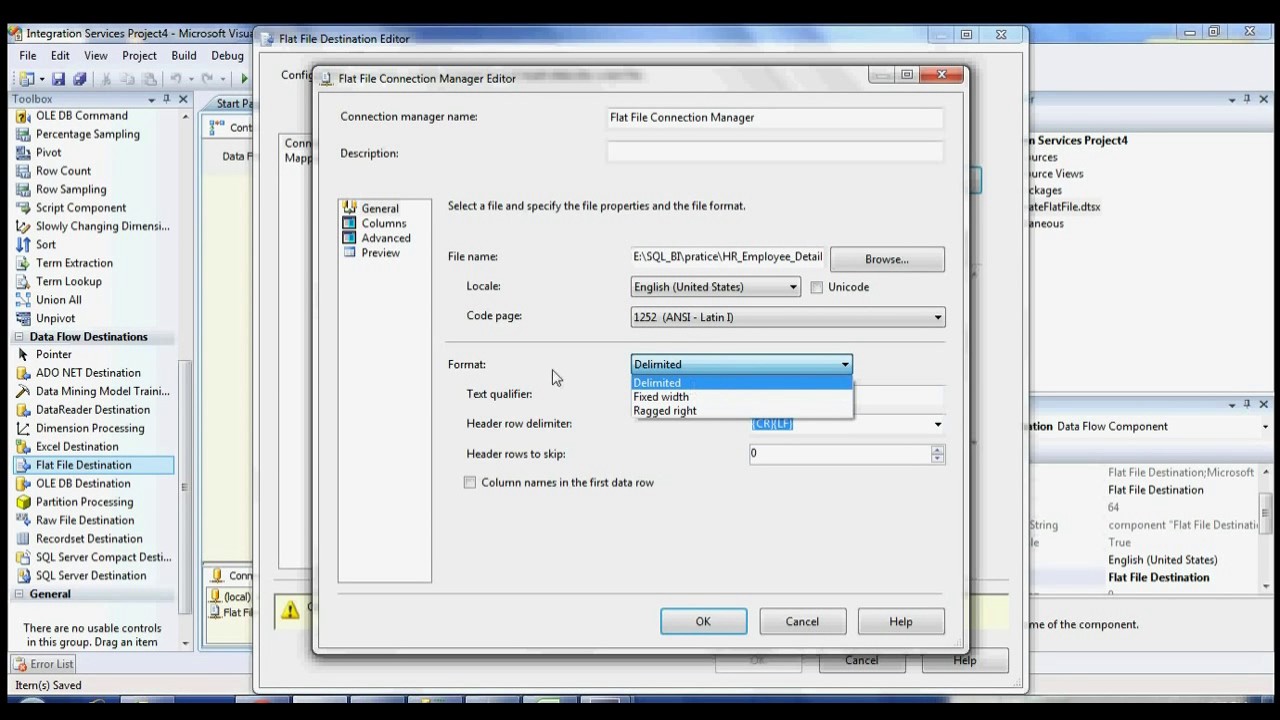Open the Debug menu
This screenshot has width=1280, height=720.
tap(227, 56)
